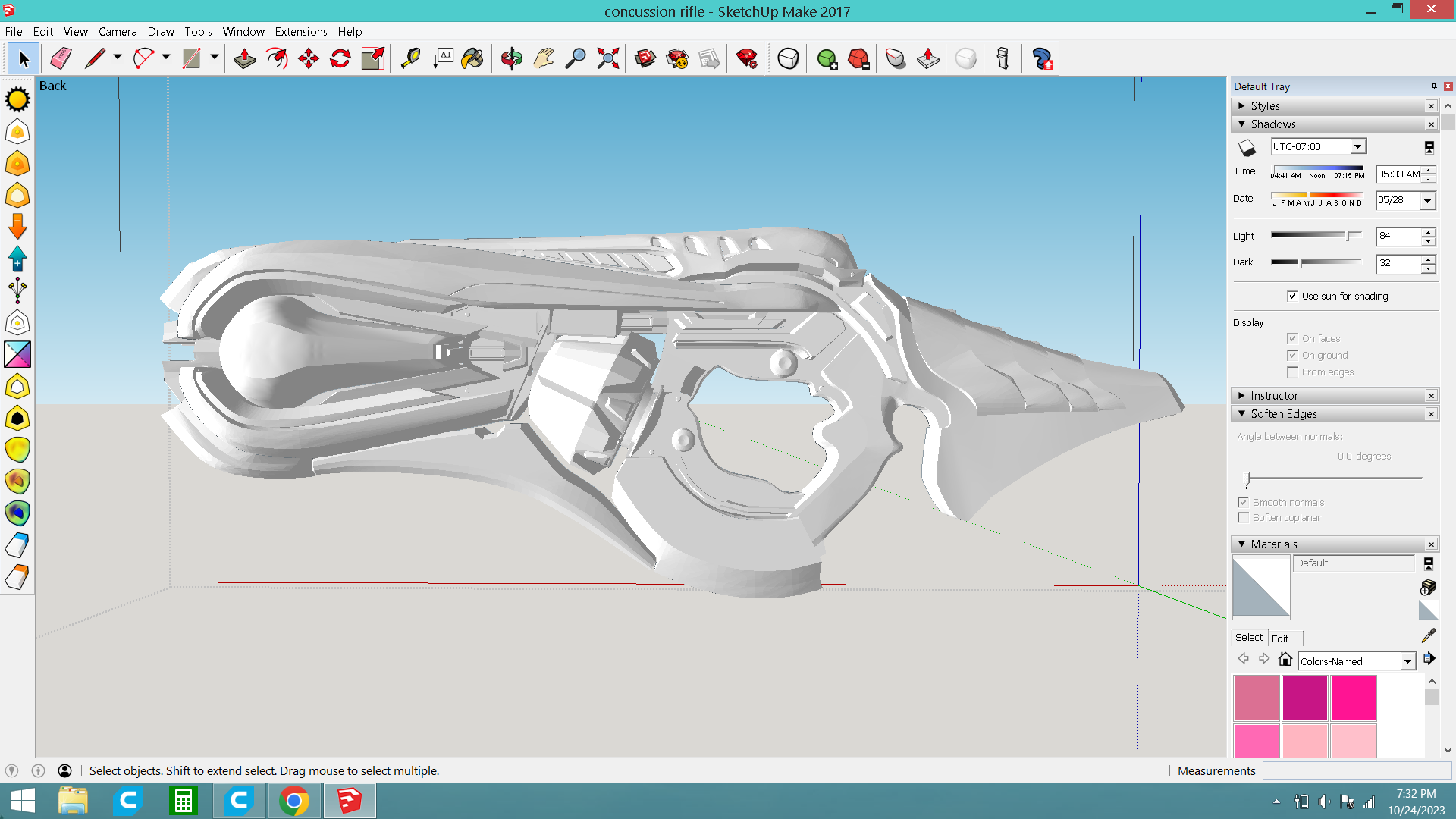Toggle Use sun for shading checkbox
Image resolution: width=1456 pixels, height=819 pixels.
(1292, 296)
